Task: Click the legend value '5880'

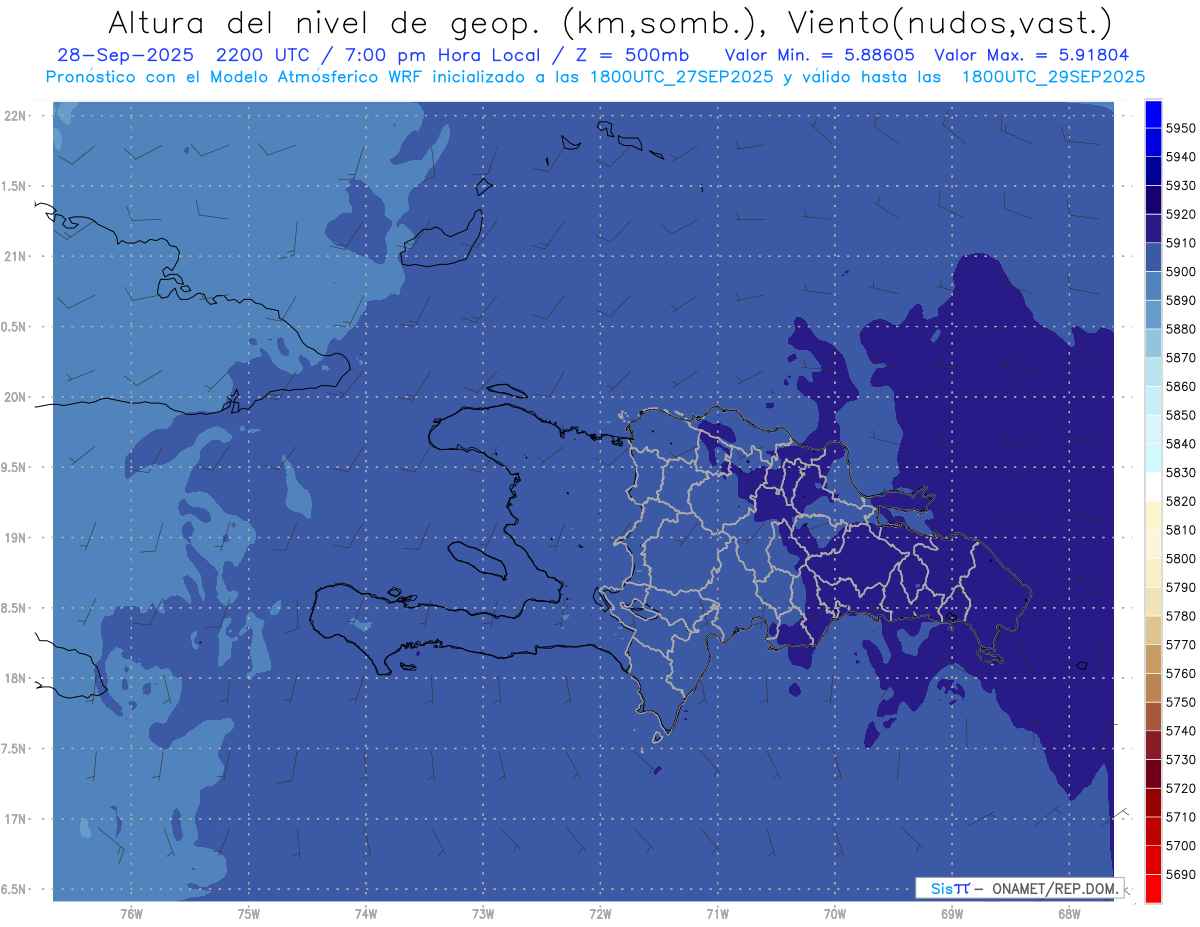Action: [1181, 329]
